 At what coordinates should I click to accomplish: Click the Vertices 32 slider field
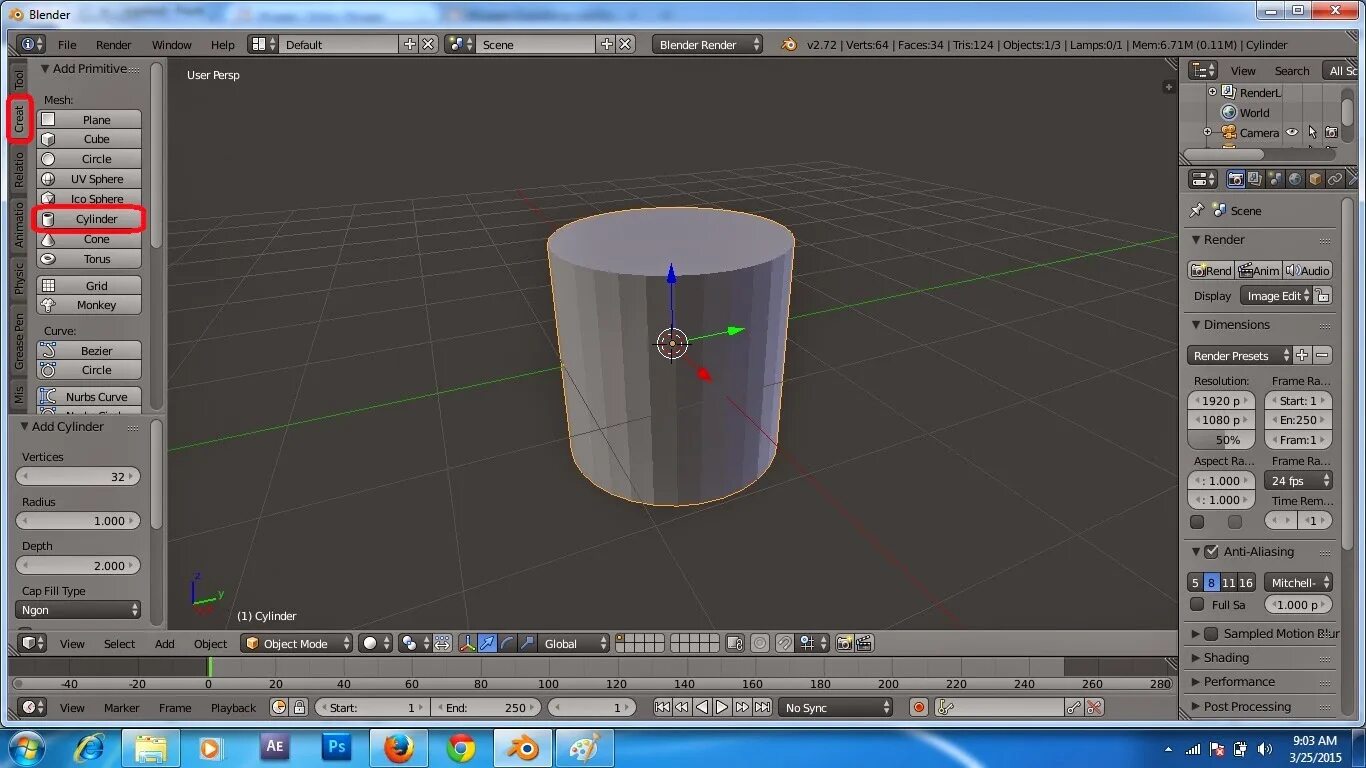coord(78,476)
